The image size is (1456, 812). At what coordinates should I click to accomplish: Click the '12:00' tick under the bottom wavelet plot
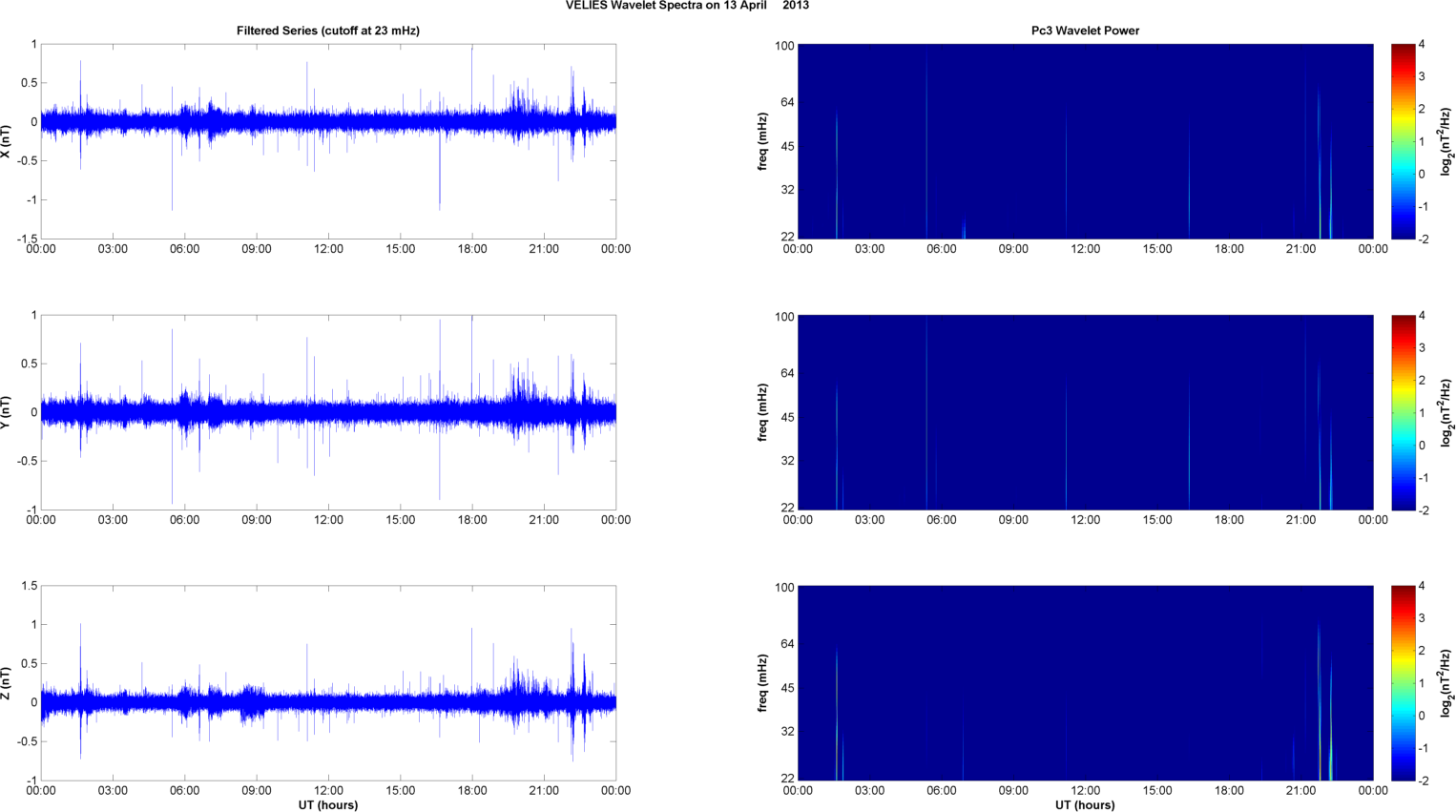(1085, 790)
